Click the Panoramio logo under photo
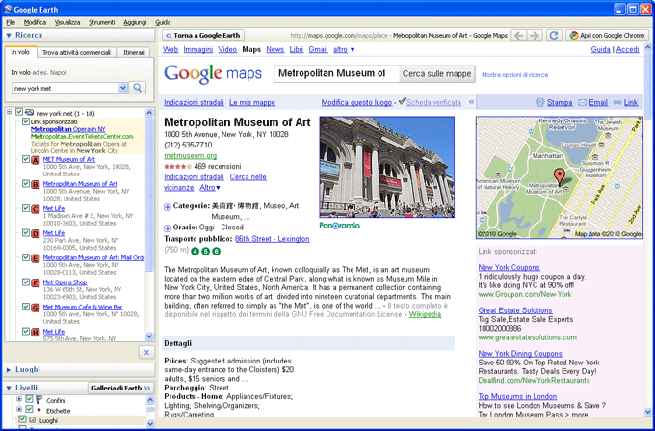Screen dimensions: 655x431 click(340, 226)
